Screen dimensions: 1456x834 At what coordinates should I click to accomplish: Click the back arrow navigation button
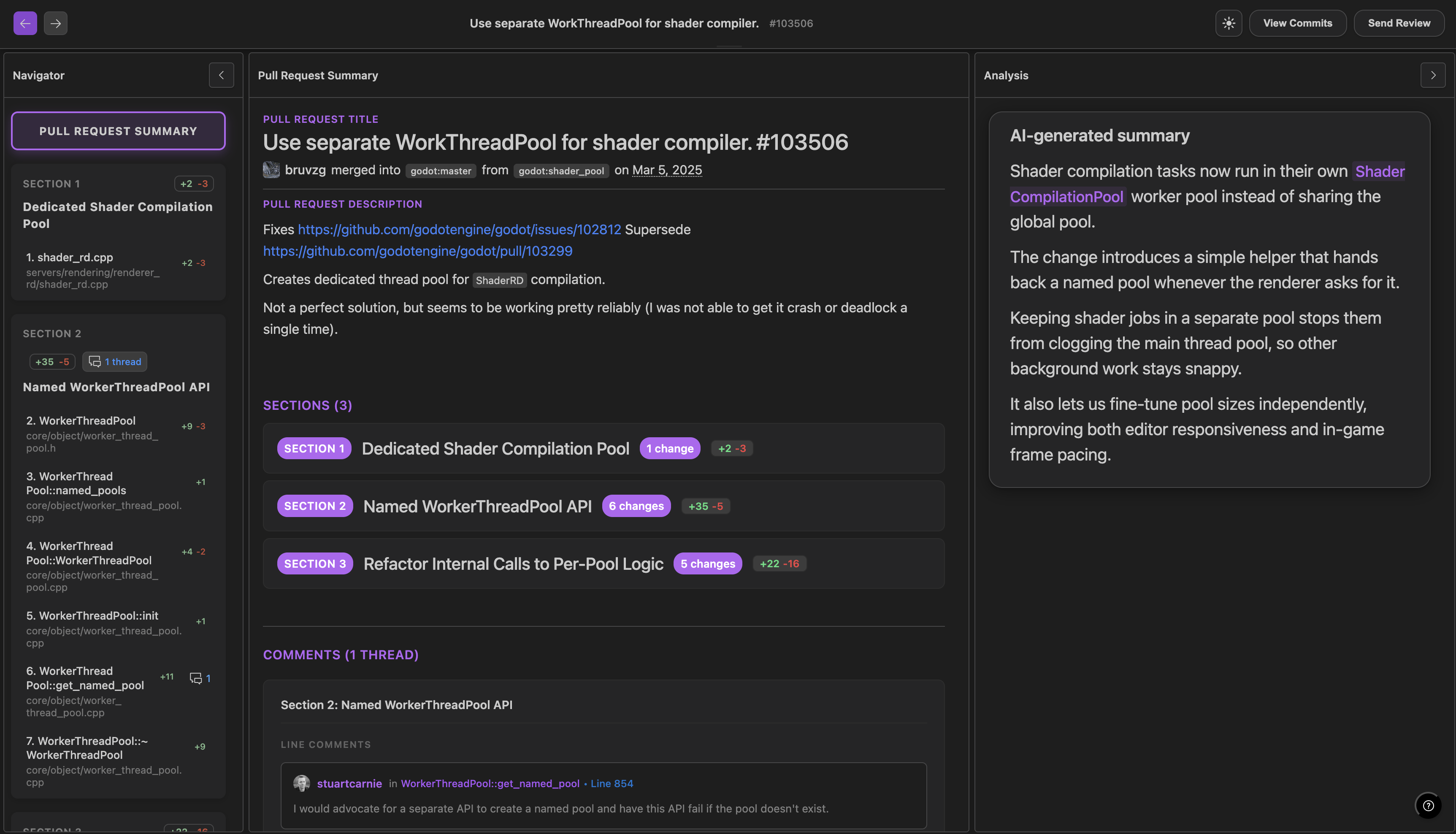pos(25,24)
